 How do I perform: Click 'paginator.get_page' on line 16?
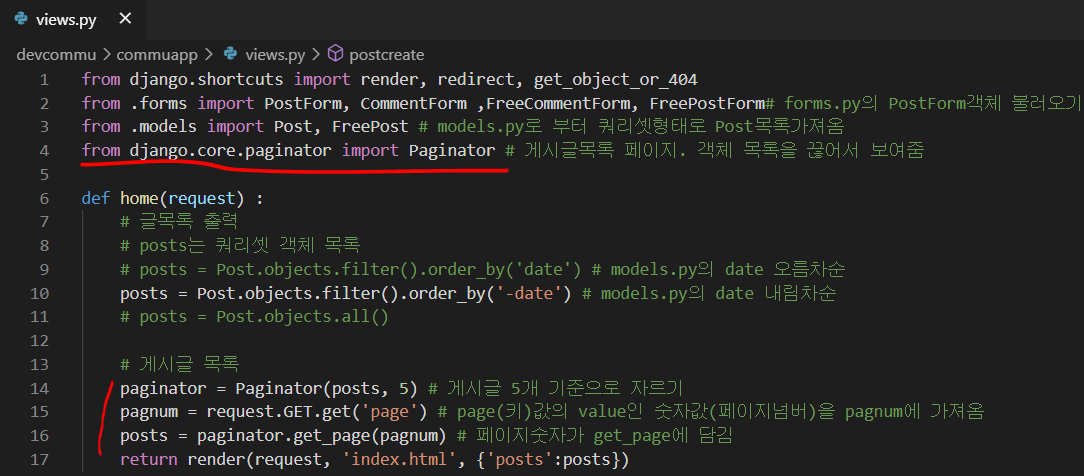(283, 436)
